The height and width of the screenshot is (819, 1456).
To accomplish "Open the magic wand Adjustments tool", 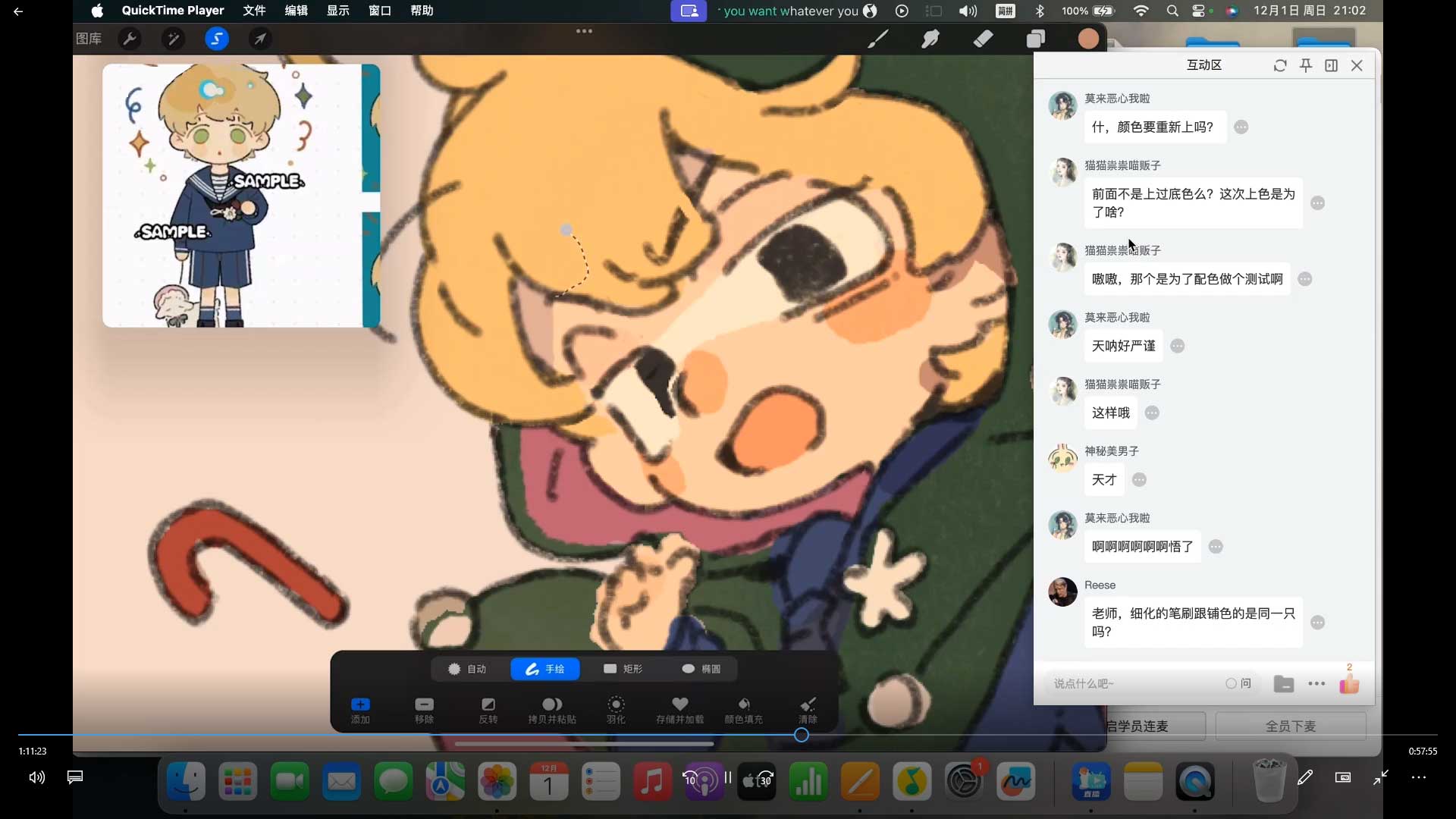I will click(x=173, y=39).
